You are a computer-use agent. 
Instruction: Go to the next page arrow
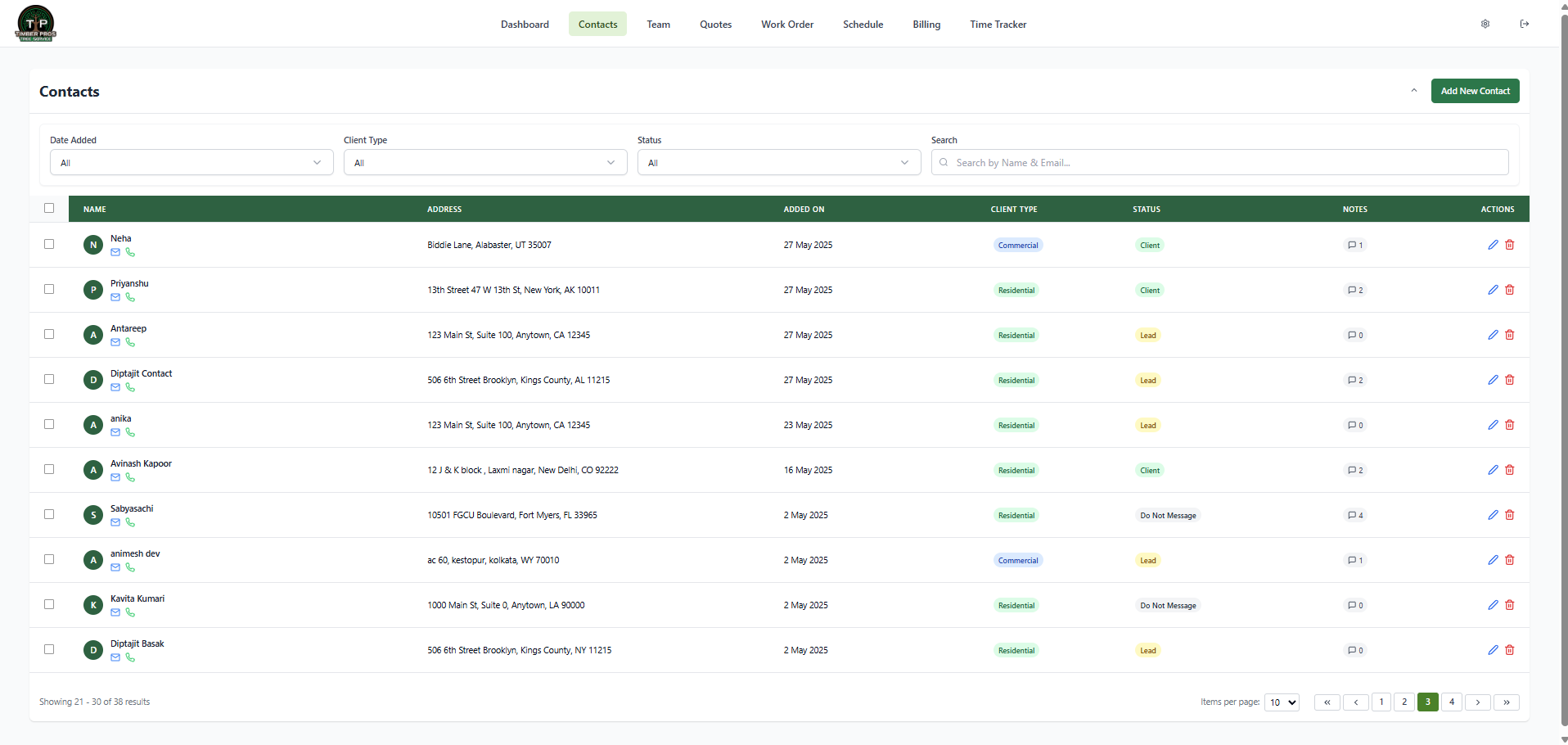(x=1478, y=702)
